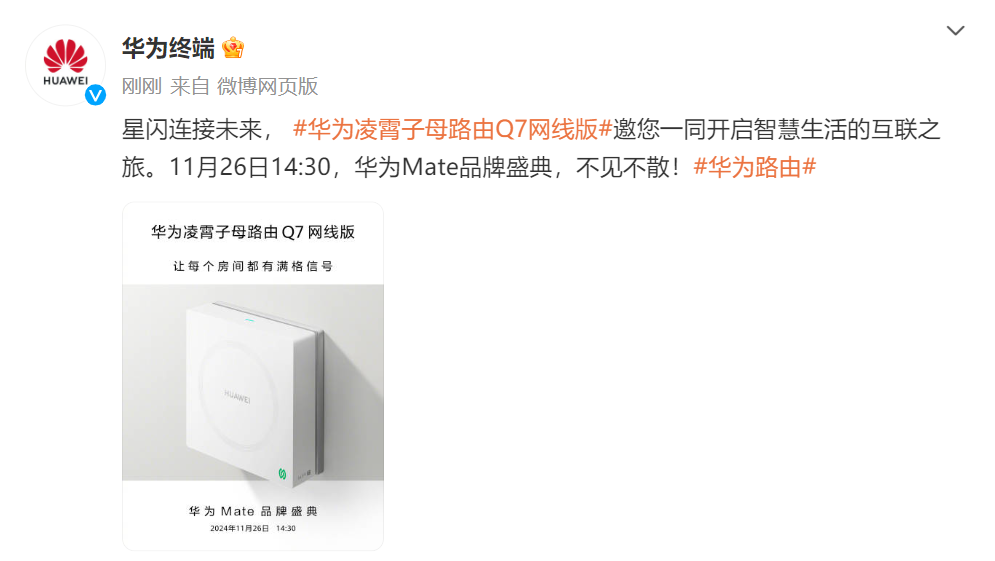Click the 2024年11月26日 14:30 date in poster
995x561 pixels.
click(253, 528)
